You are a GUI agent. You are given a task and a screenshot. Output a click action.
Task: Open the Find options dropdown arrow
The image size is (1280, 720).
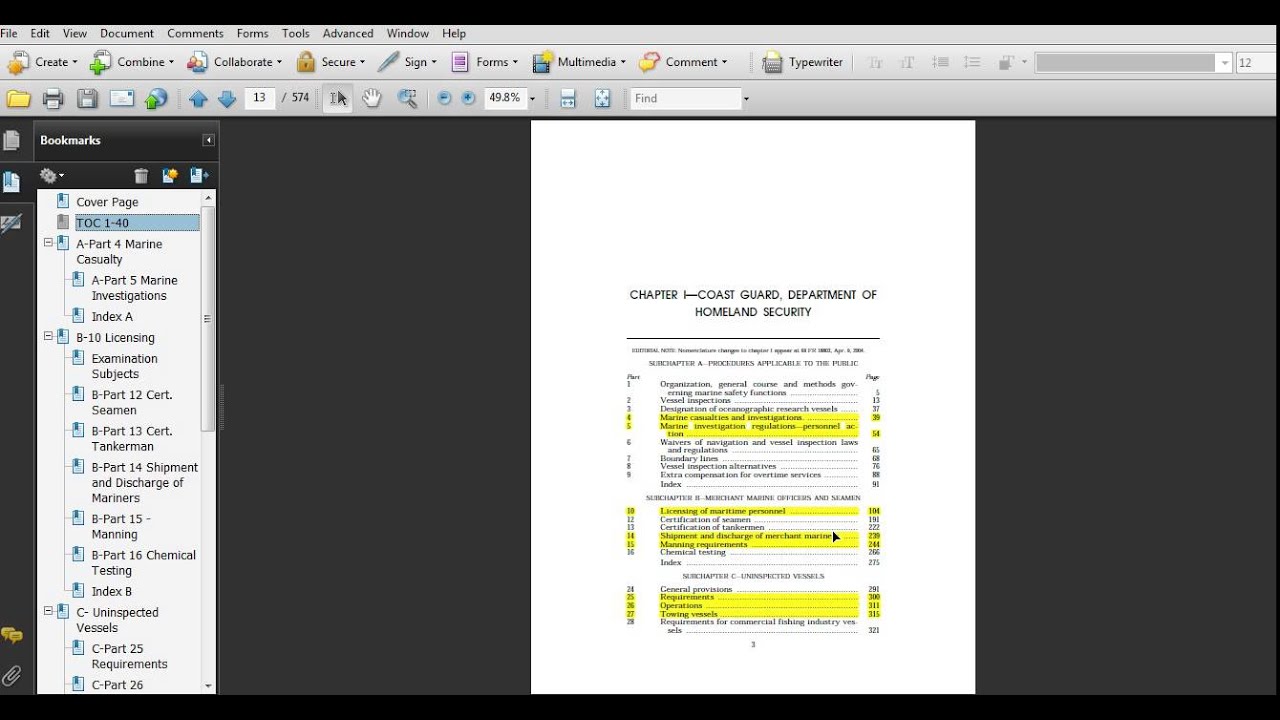pyautogui.click(x=746, y=99)
